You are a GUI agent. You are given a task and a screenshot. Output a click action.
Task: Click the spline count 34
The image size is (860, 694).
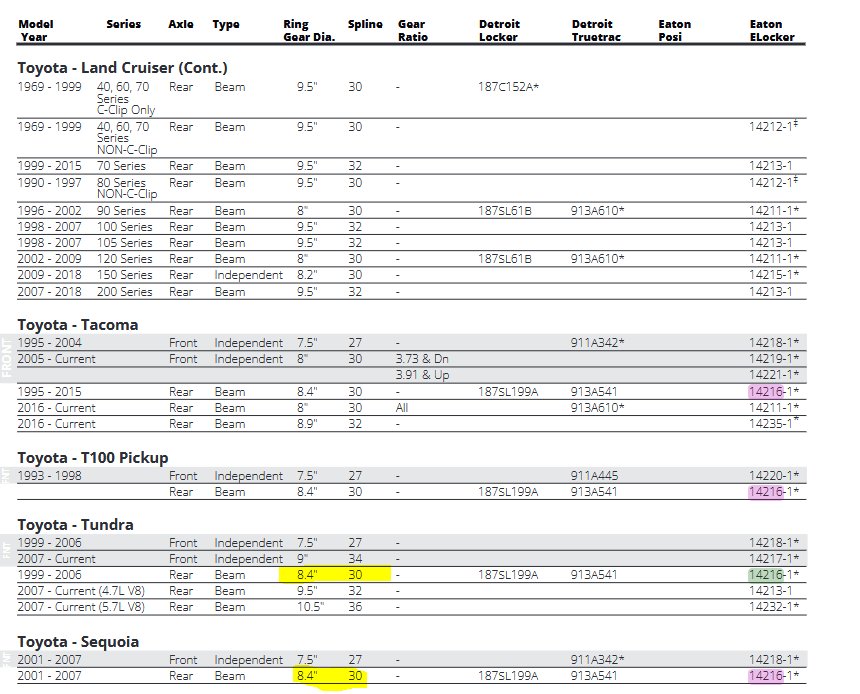pos(355,558)
